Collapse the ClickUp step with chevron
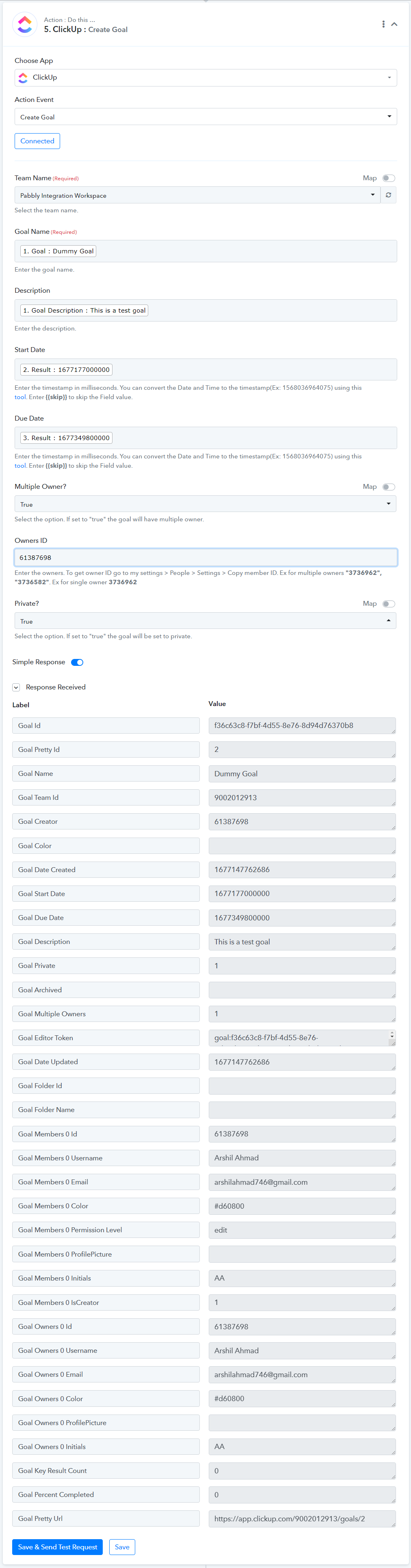Screen dimensions: 411x1568 click(x=394, y=24)
